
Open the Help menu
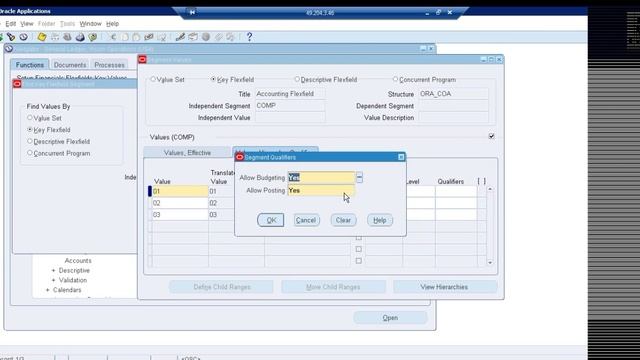pyautogui.click(x=112, y=24)
